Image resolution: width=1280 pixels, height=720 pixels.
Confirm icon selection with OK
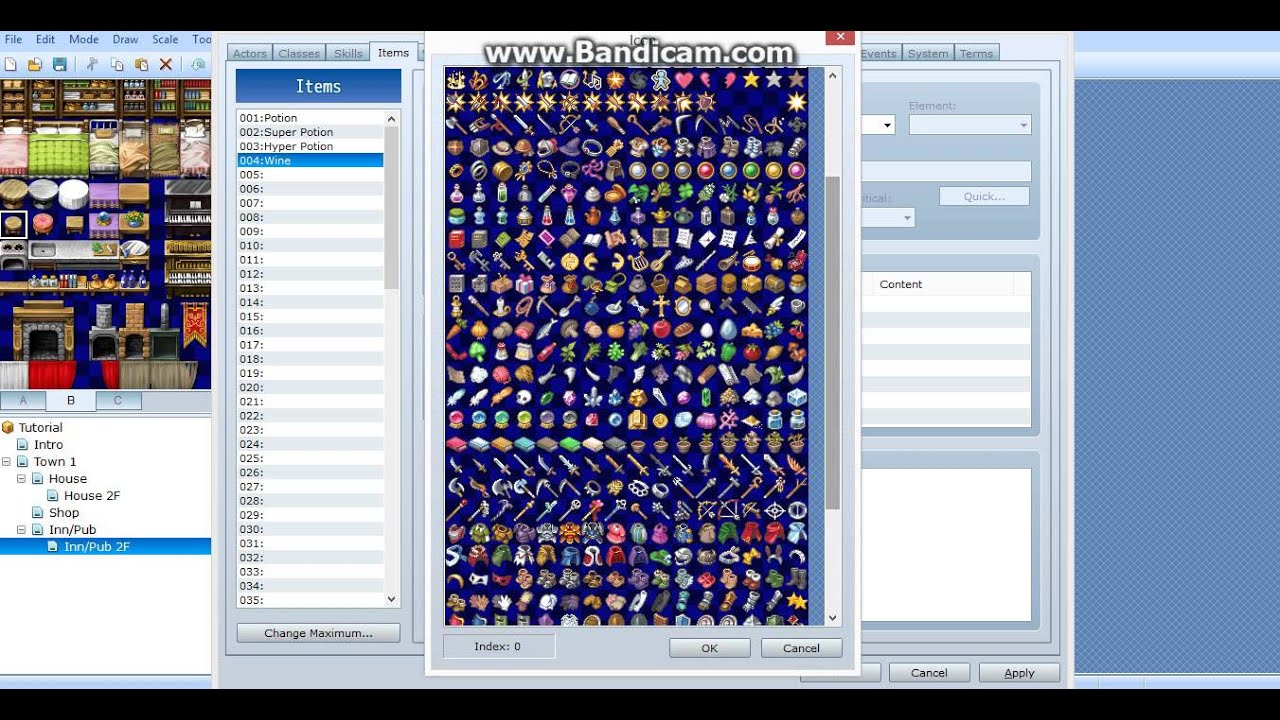709,648
